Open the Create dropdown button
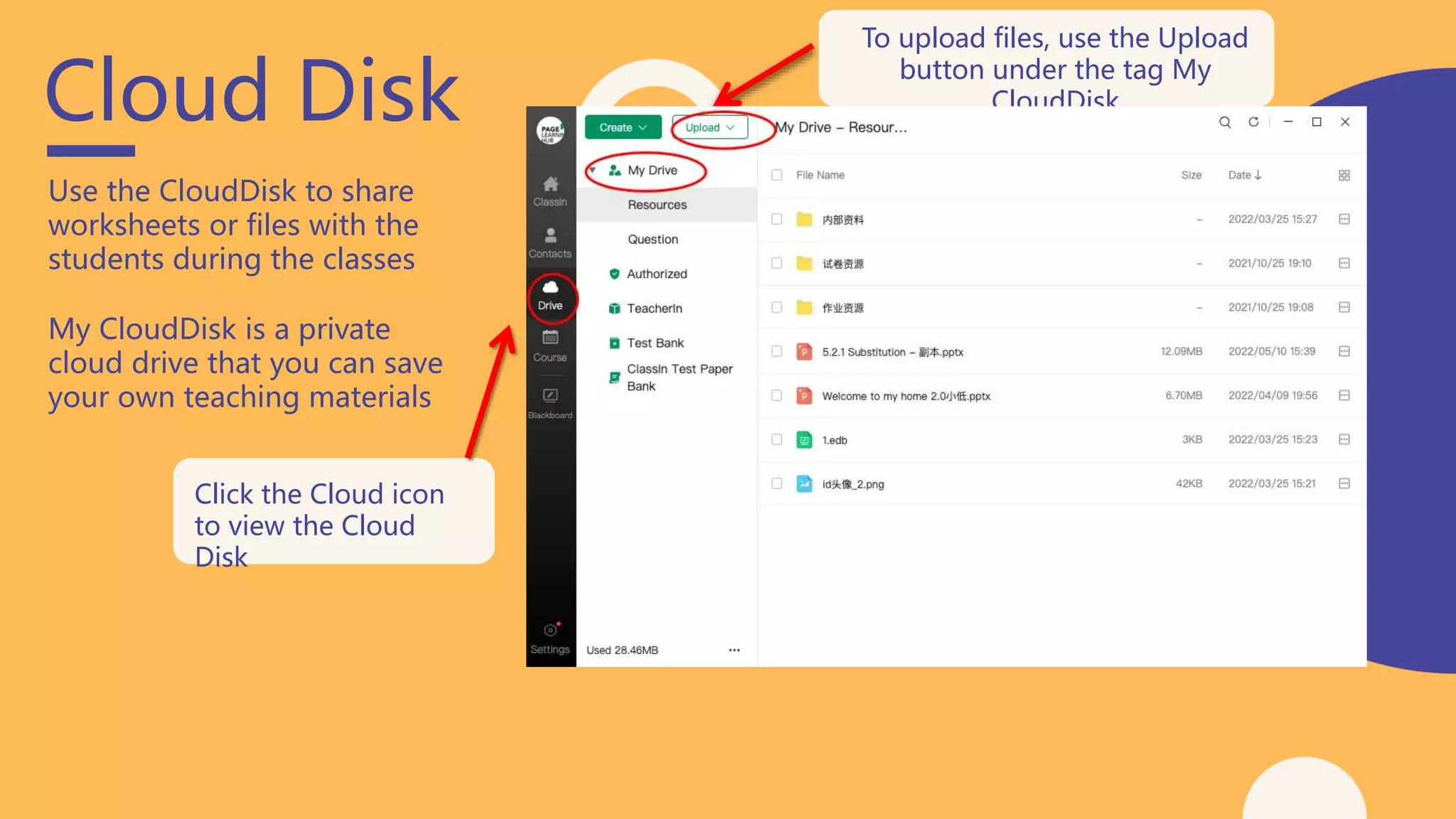This screenshot has width=1456, height=819. pyautogui.click(x=623, y=128)
